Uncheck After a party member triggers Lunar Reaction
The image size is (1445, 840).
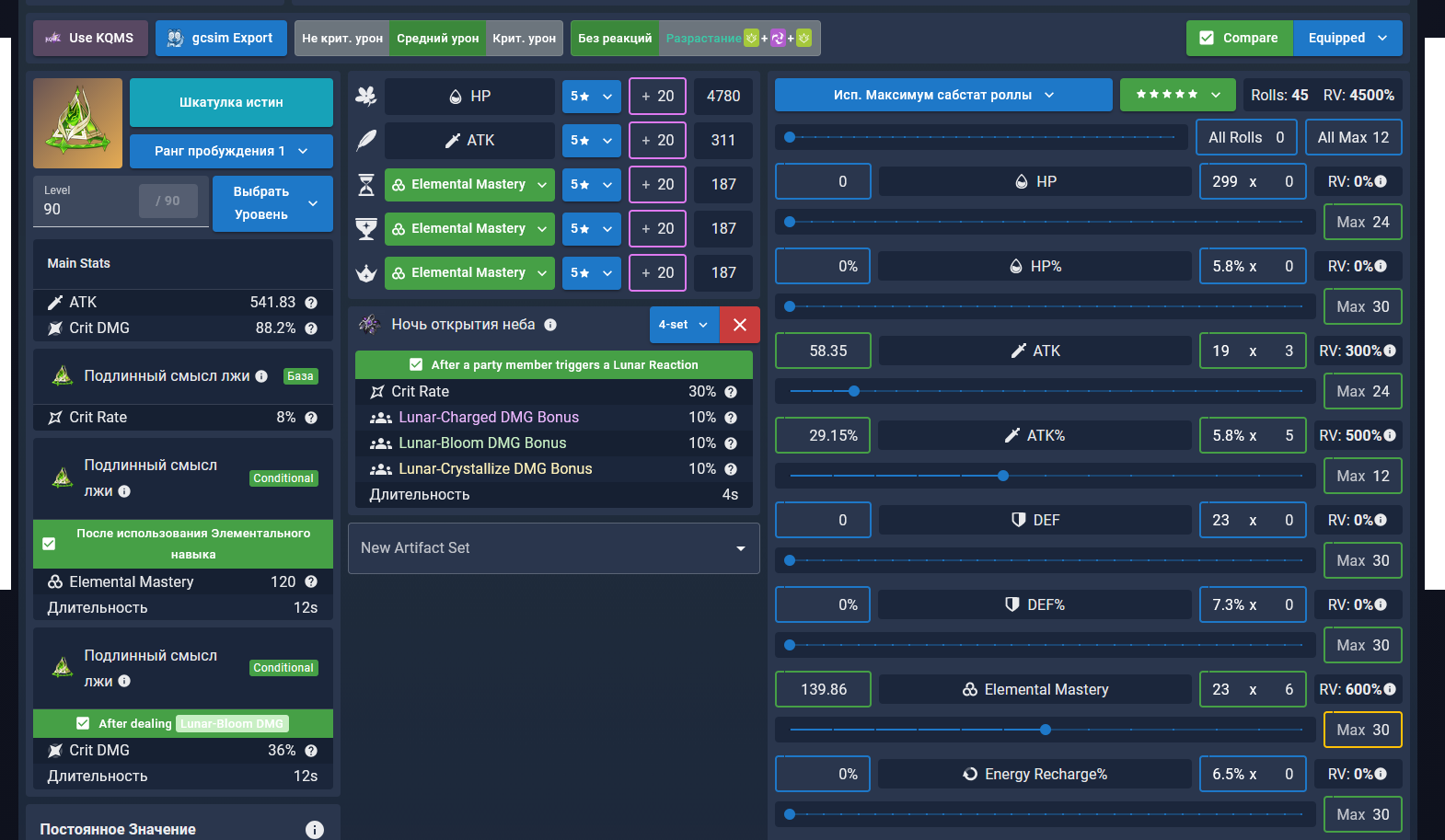[x=416, y=365]
